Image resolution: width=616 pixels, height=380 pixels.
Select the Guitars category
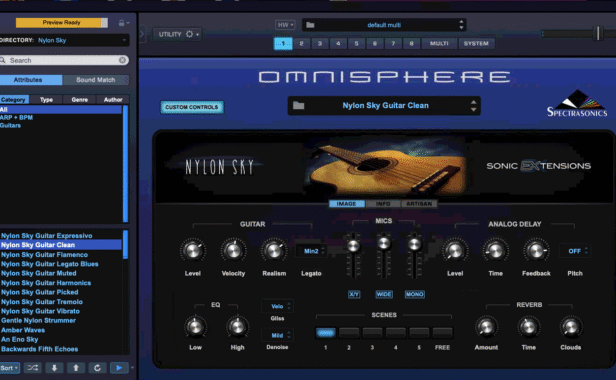point(61,125)
